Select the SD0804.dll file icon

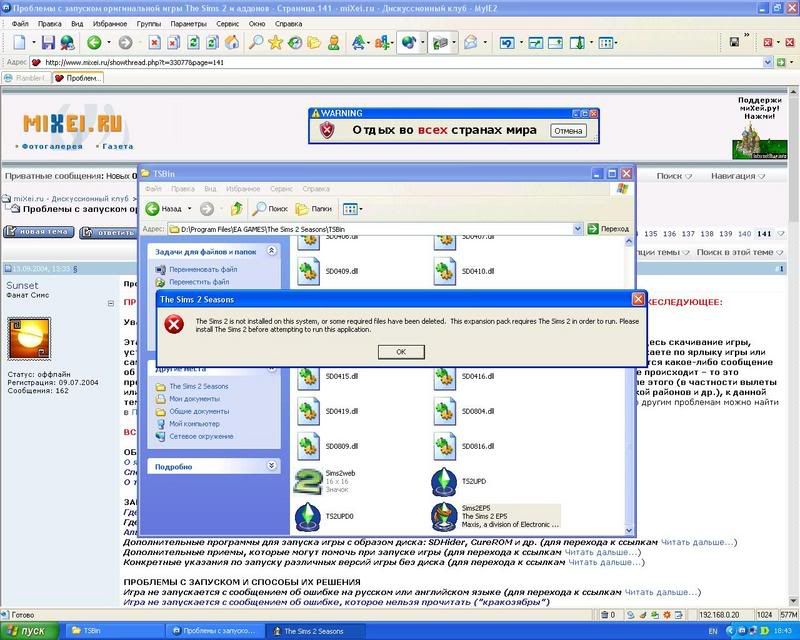pos(444,411)
